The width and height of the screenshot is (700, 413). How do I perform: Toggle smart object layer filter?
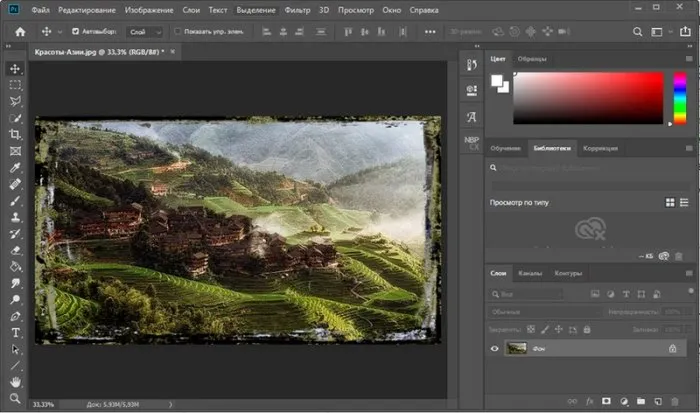656,294
